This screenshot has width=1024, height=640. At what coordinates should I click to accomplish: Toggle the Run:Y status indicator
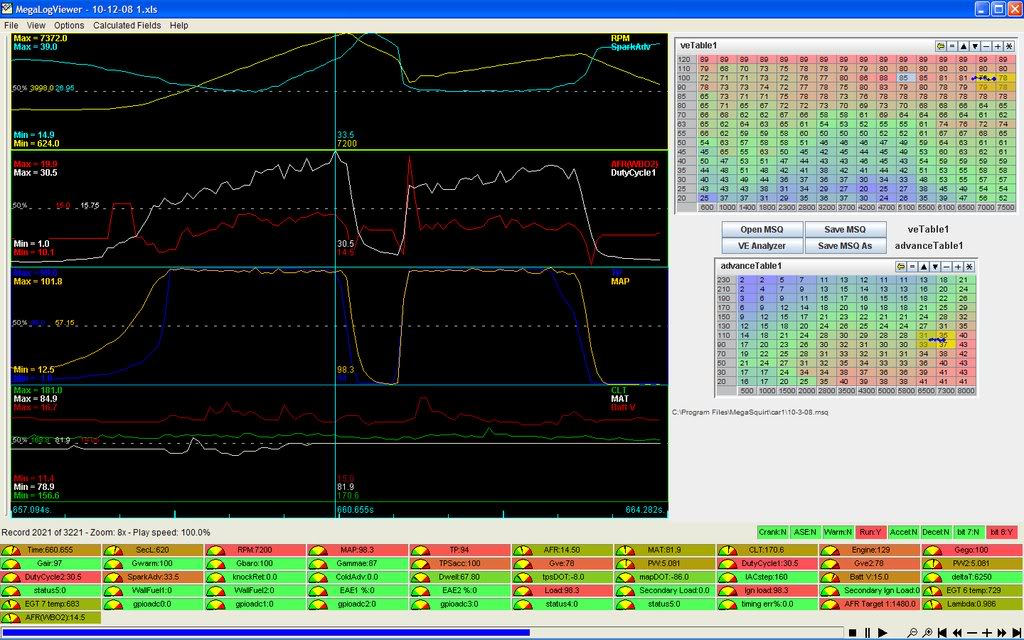[871, 532]
